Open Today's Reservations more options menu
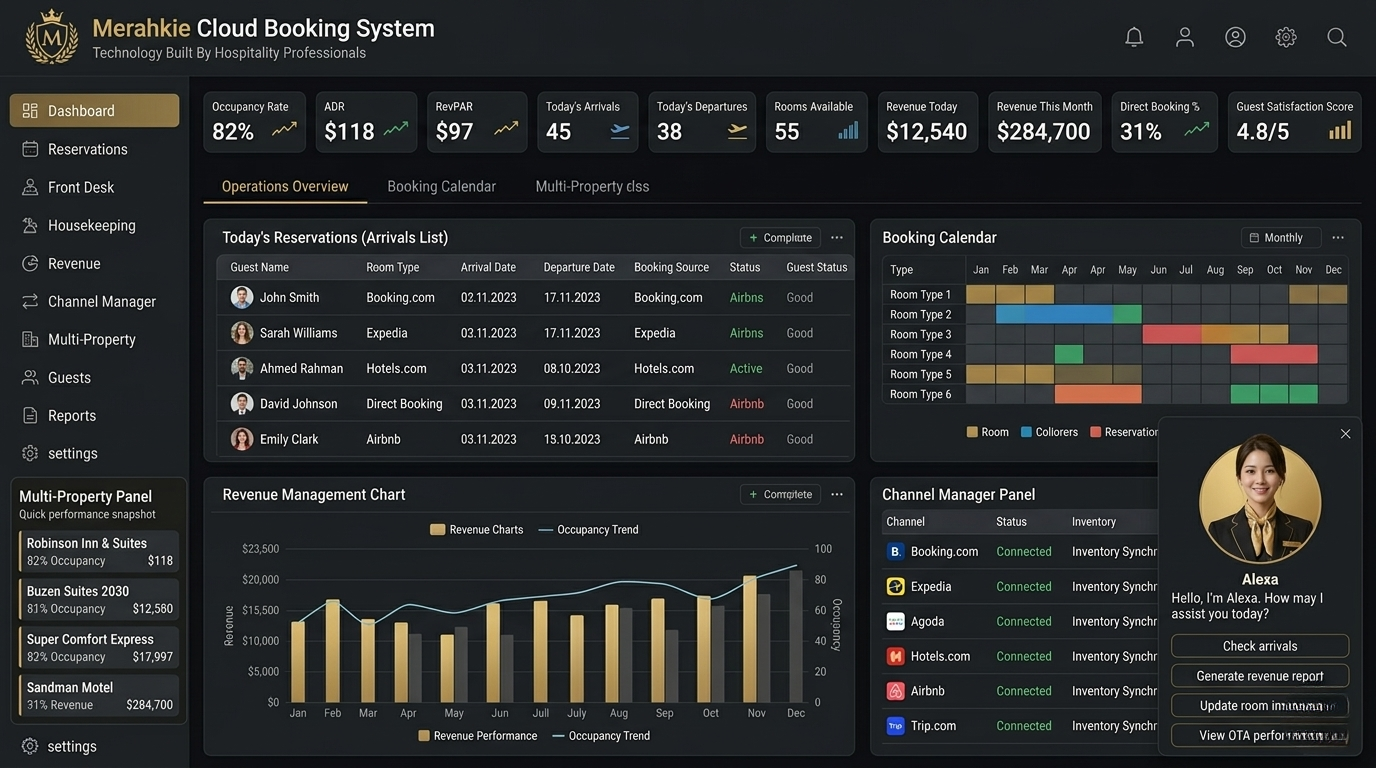This screenshot has height=768, width=1376. [x=837, y=237]
